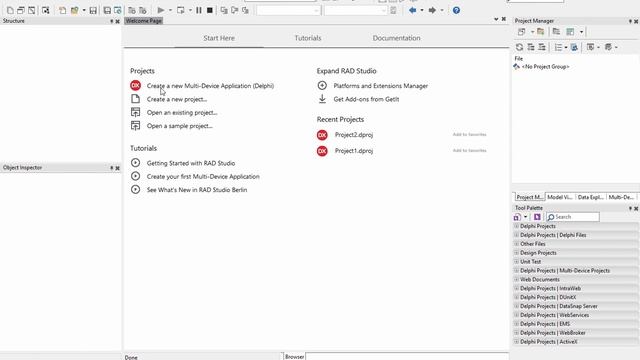The width and height of the screenshot is (640, 360).
Task: Switch to the Model View panel tab
Action: point(560,197)
